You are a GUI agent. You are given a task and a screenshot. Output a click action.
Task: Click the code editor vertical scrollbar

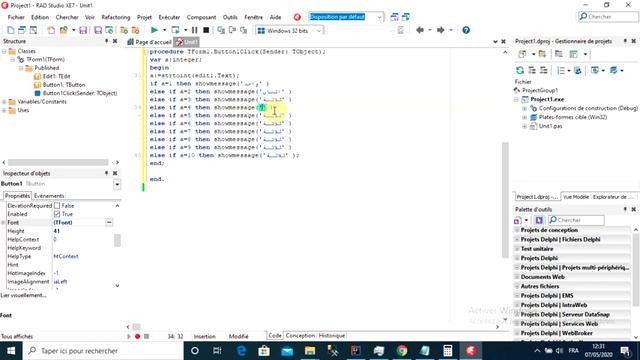point(505,200)
